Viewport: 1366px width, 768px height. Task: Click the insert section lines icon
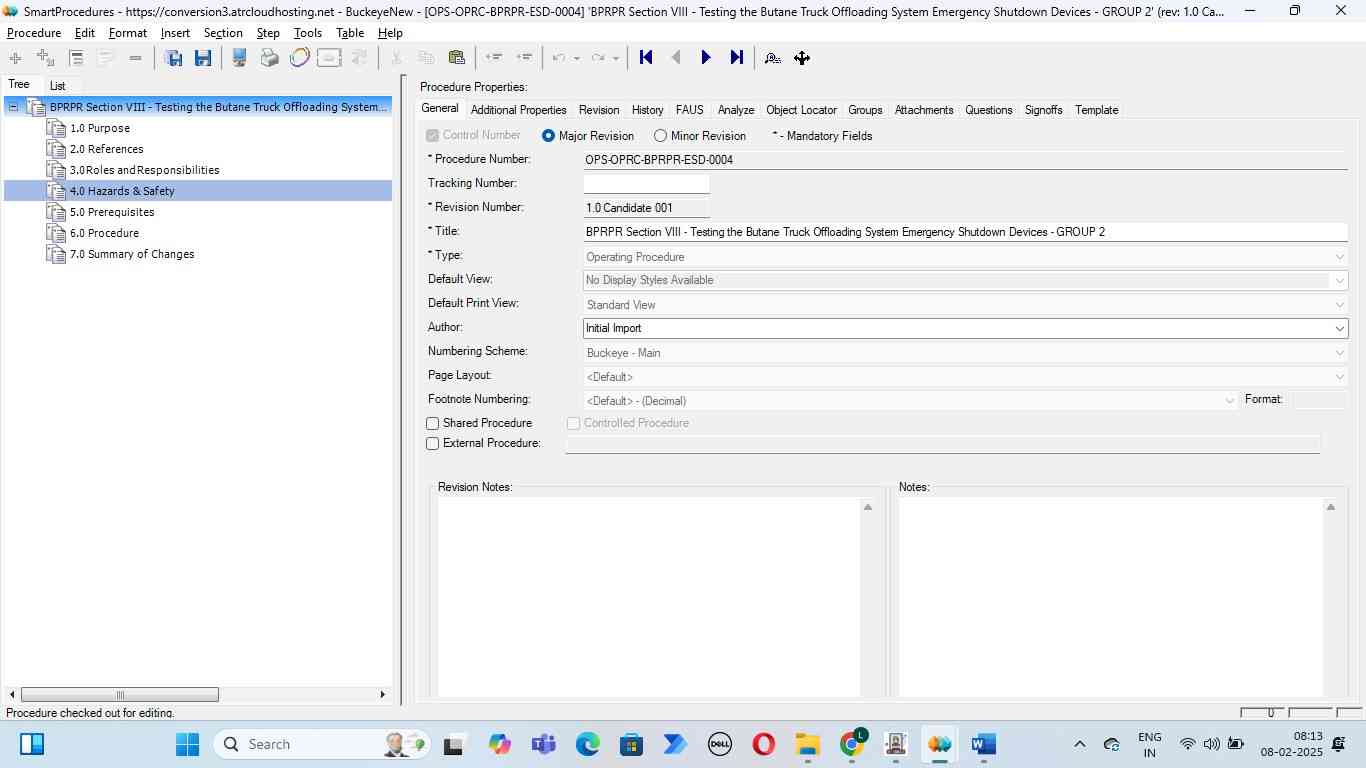tap(76, 58)
